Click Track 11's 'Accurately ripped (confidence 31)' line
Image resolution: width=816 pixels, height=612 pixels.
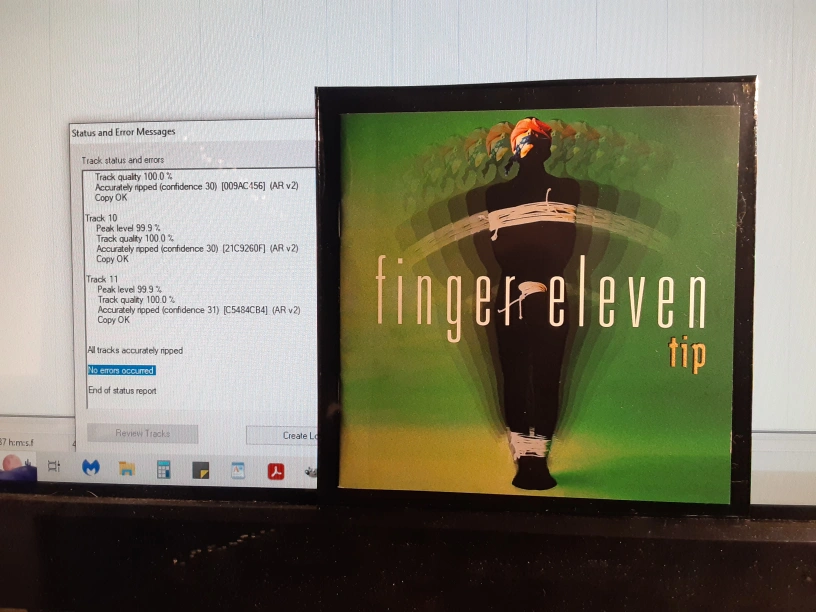199,310
